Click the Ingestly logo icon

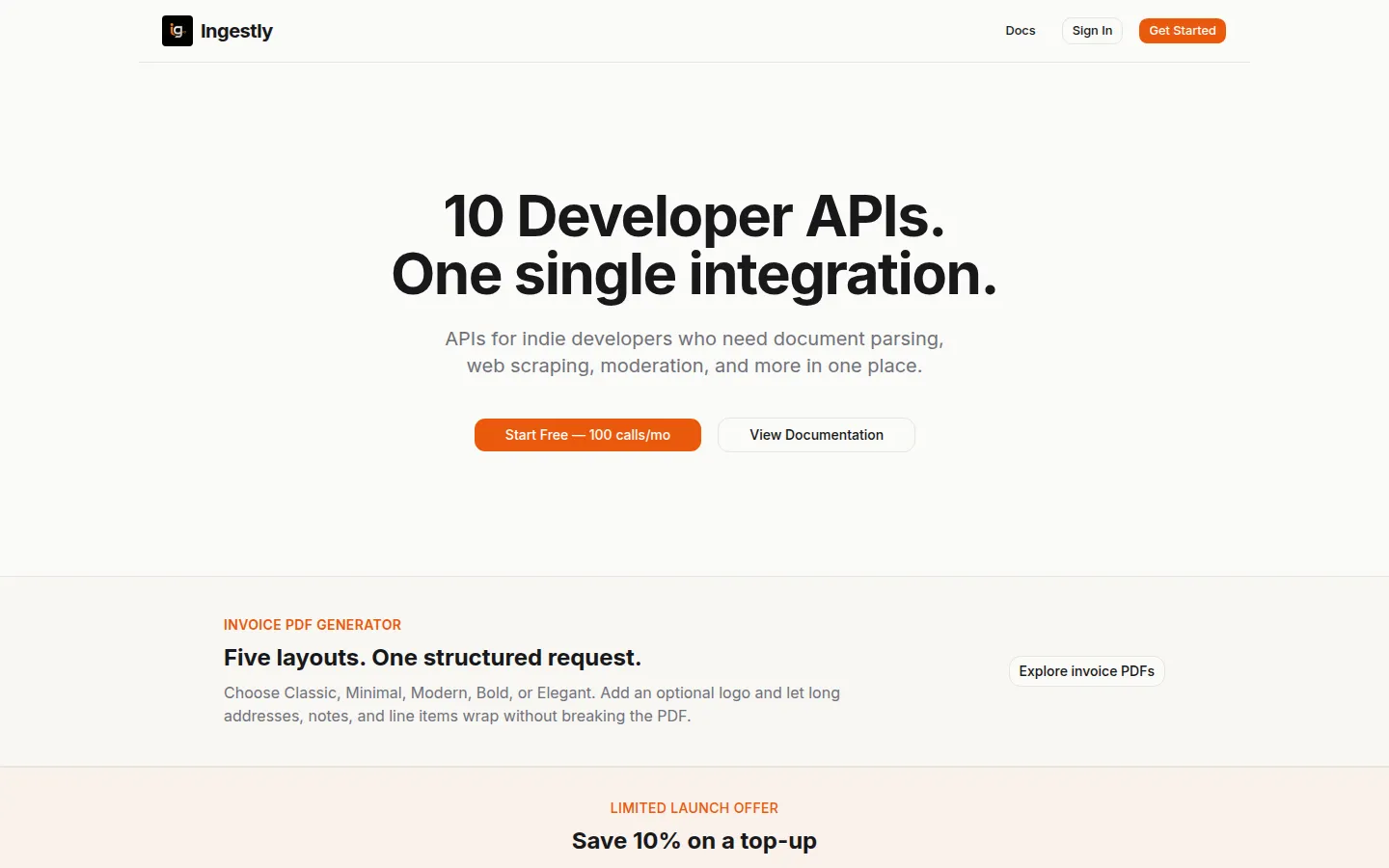177,31
